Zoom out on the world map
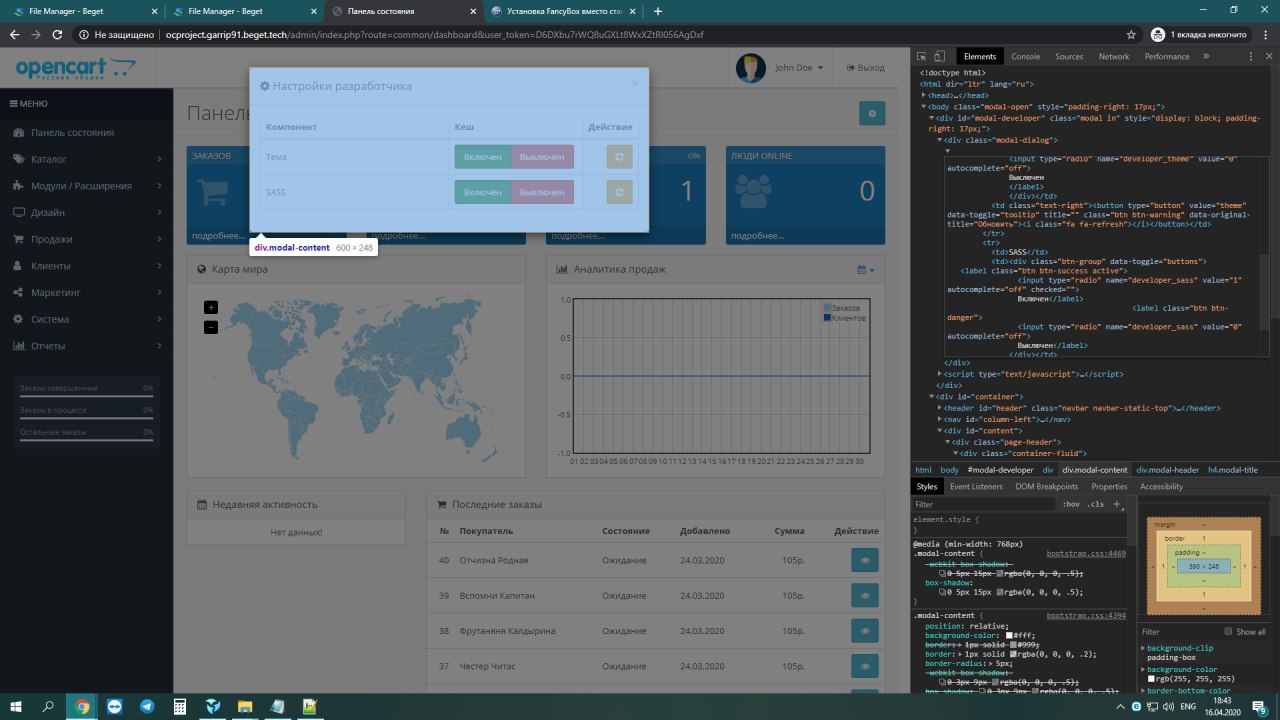Screen dimensions: 1280x720 210,327
